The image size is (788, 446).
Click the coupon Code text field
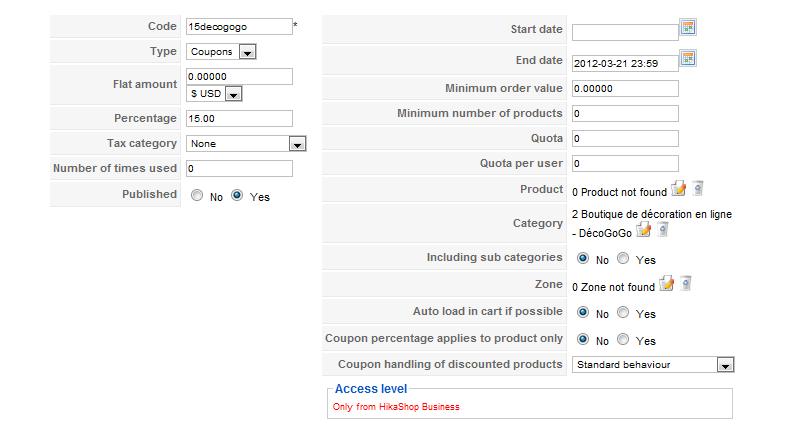[239, 27]
